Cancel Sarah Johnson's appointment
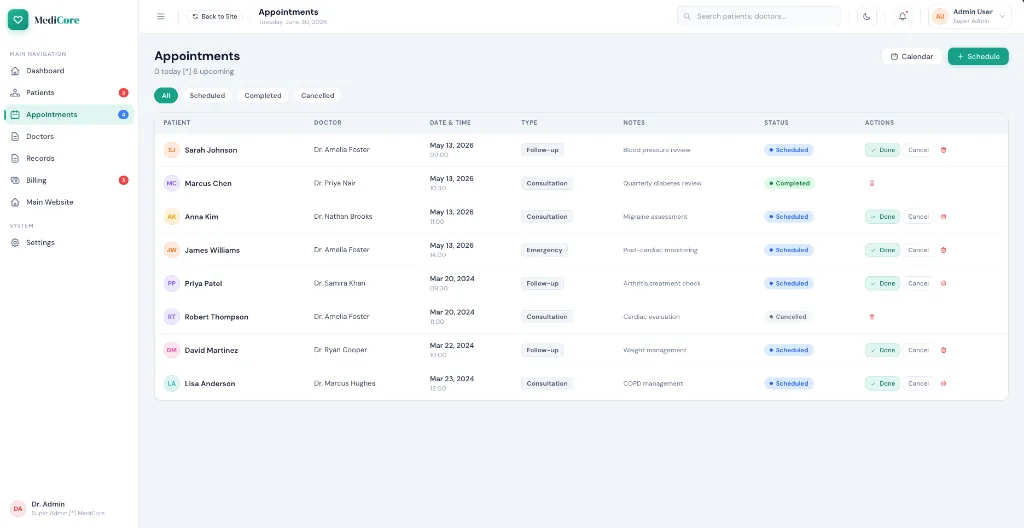This screenshot has height=528, width=1024. (x=918, y=150)
